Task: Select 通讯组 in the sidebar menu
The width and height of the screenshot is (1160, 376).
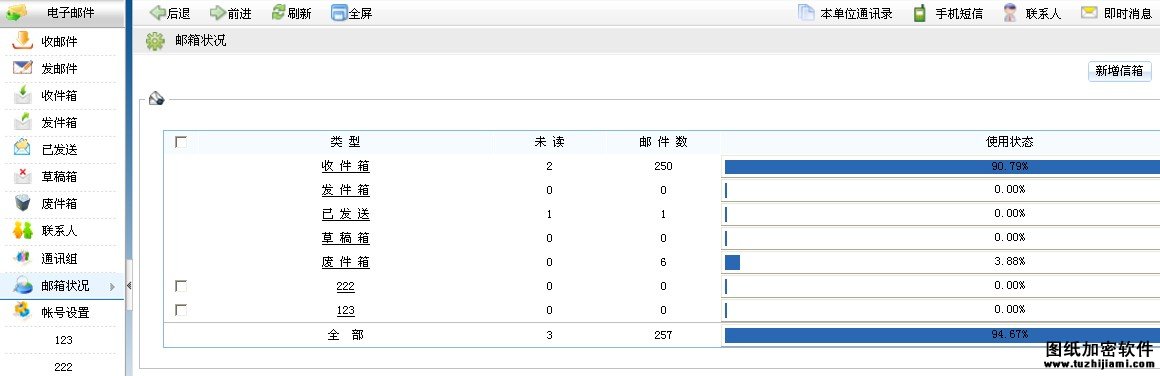Action: [x=59, y=258]
